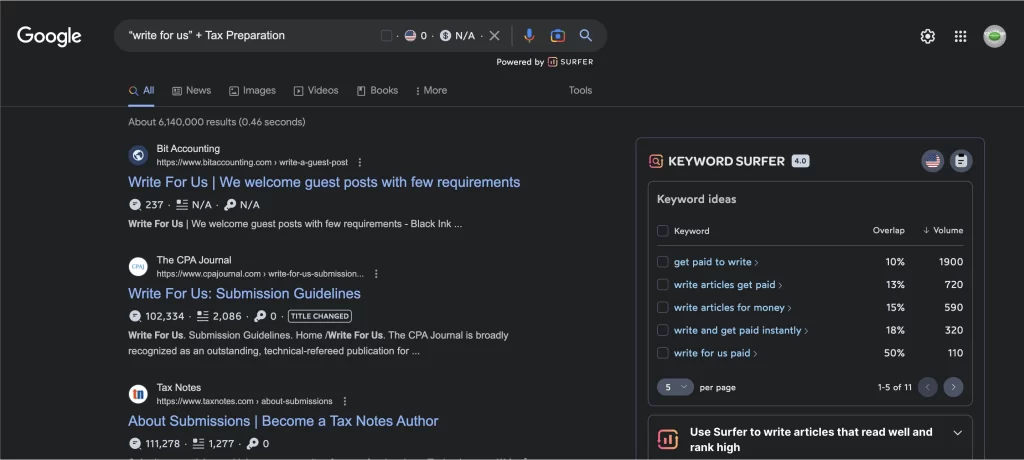The image size is (1024, 460).
Task: Switch to the News tab
Action: pyautogui.click(x=191, y=91)
